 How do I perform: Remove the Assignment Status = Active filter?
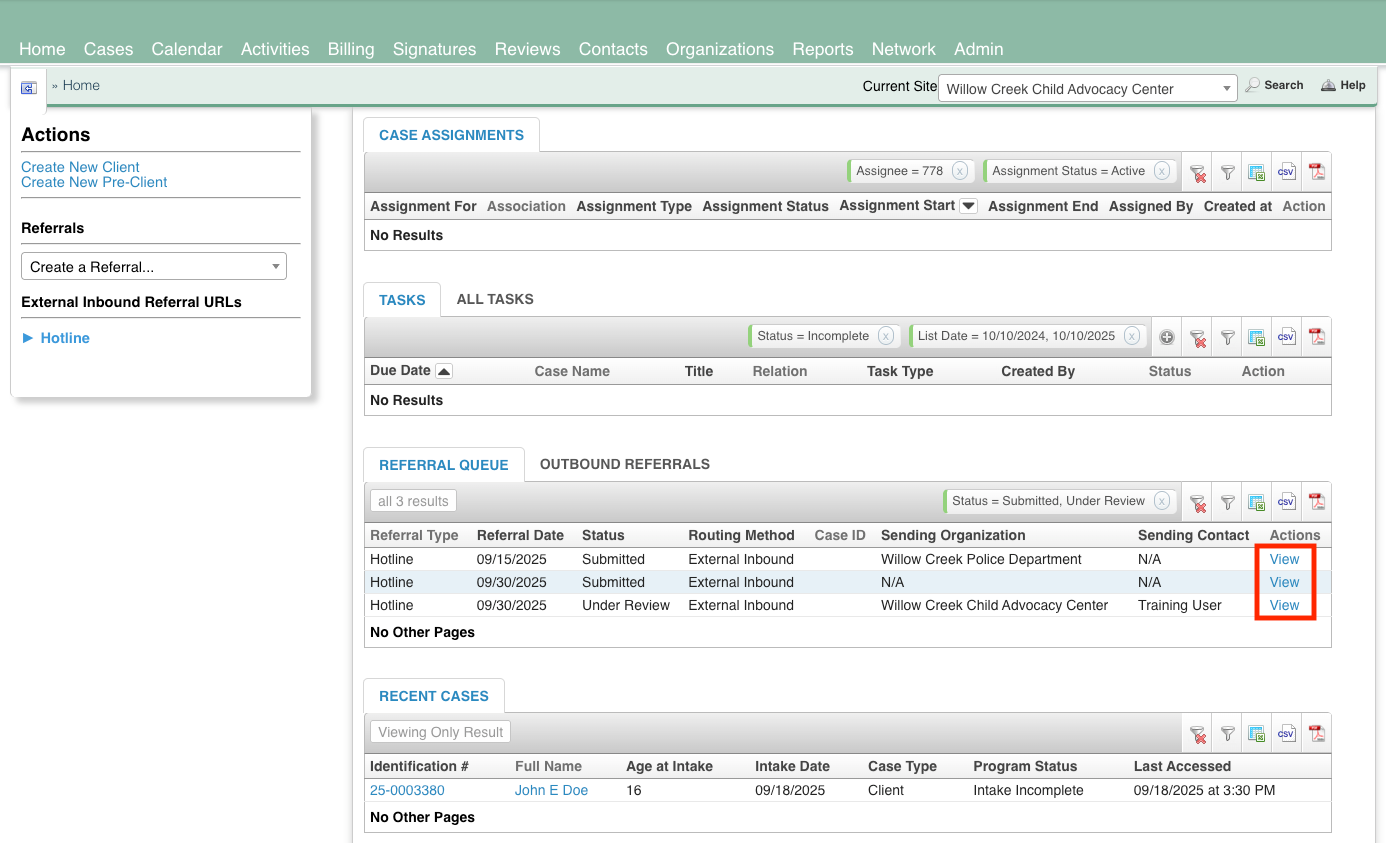point(1162,171)
